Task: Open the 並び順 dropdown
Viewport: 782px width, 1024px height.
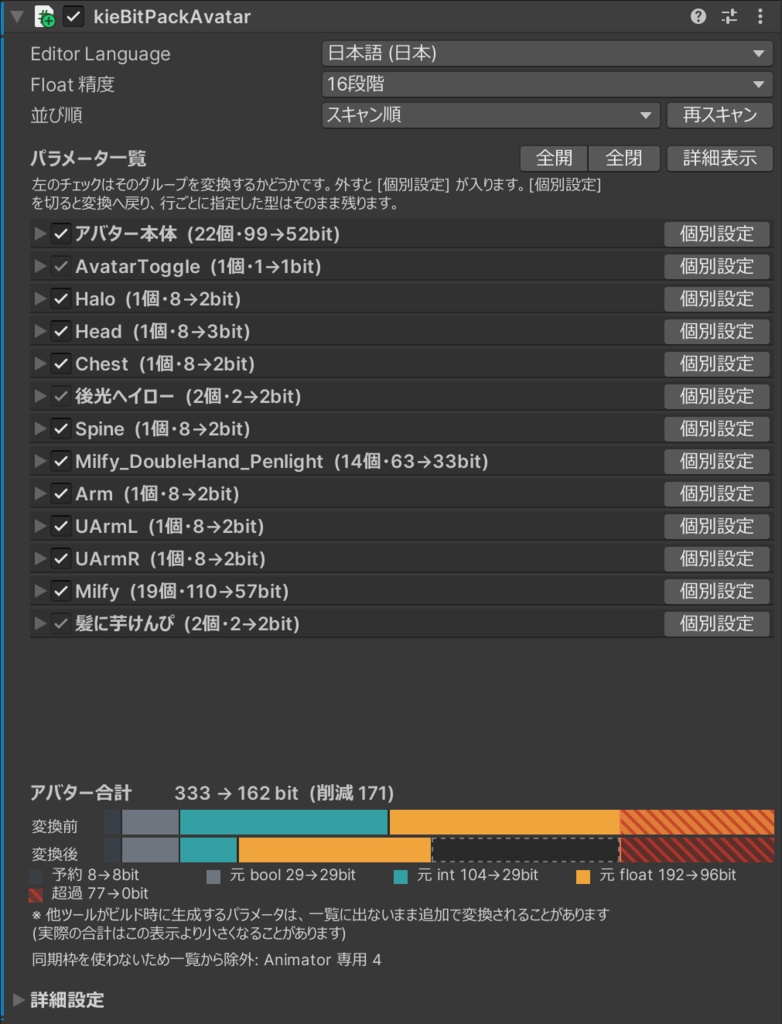Action: 491,115
